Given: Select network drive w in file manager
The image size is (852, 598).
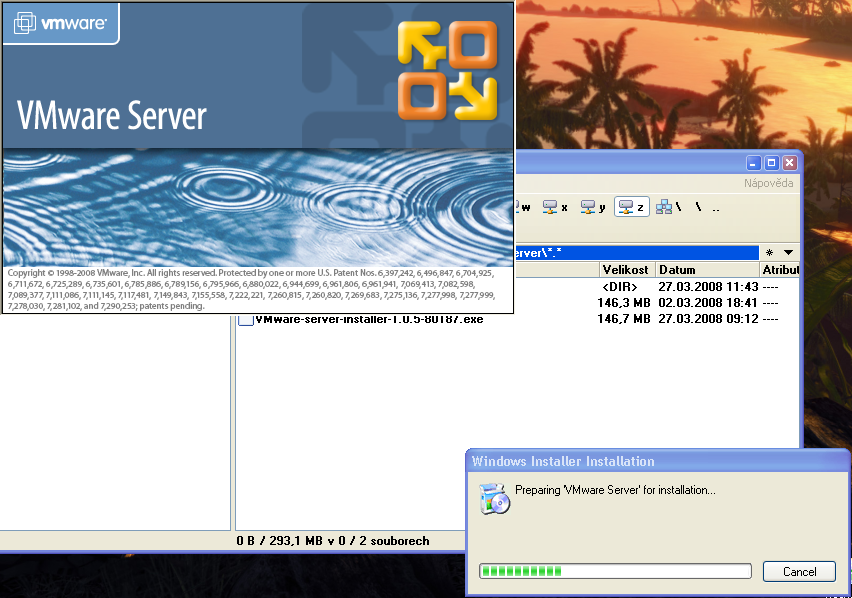Looking at the screenshot, I should click(x=523, y=207).
